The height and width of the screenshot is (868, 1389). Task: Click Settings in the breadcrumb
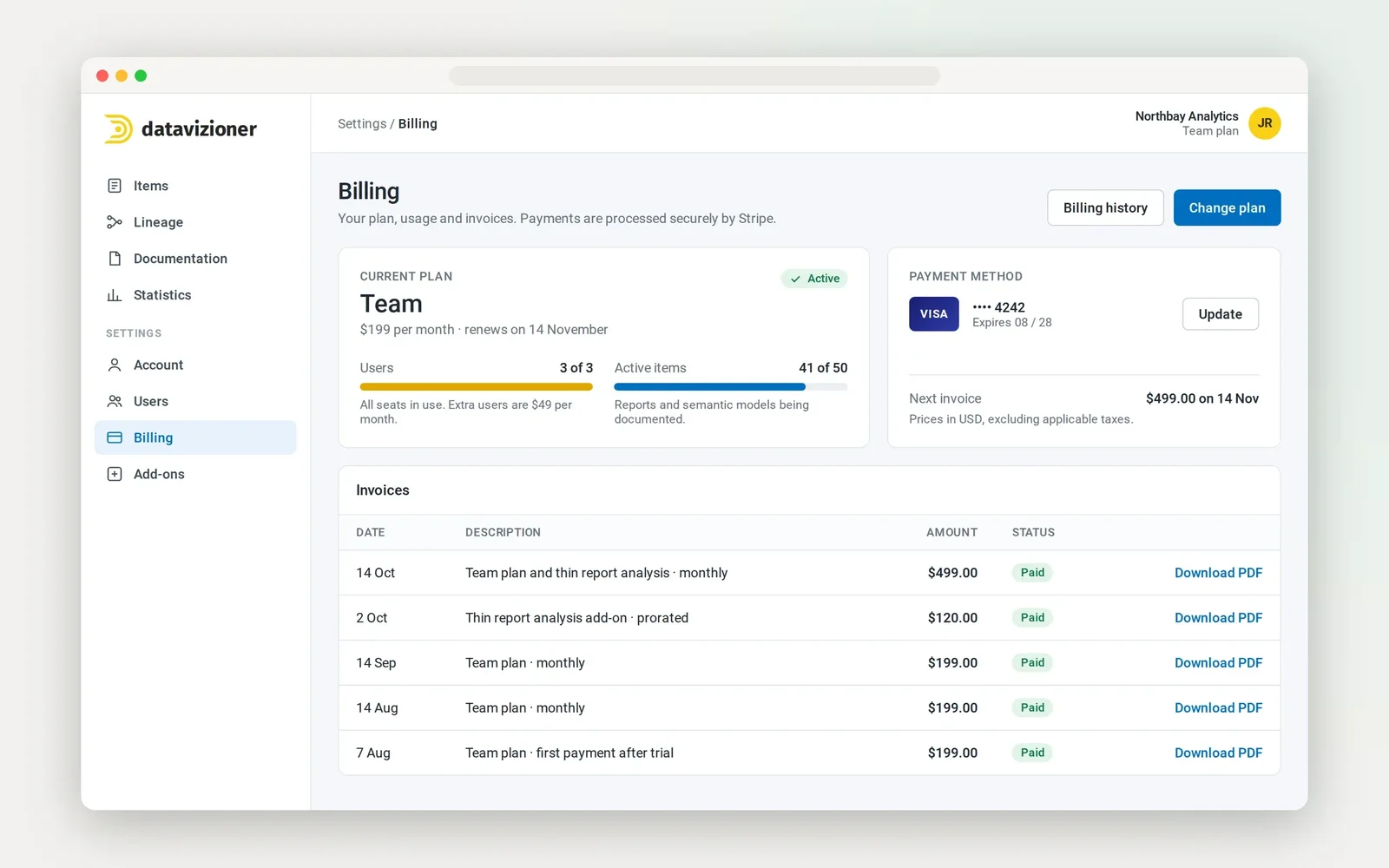click(362, 123)
